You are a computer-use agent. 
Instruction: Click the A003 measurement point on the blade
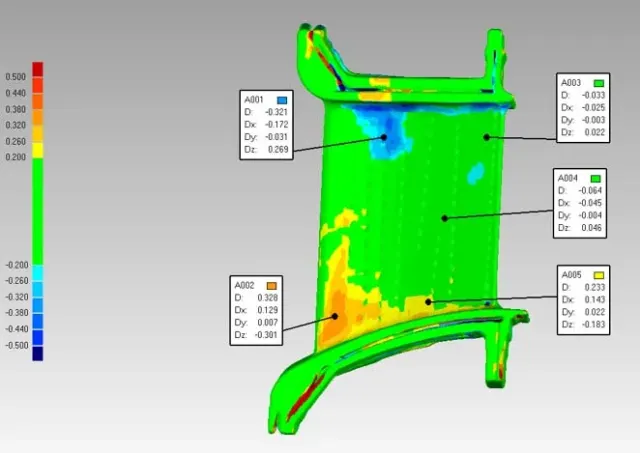(487, 138)
